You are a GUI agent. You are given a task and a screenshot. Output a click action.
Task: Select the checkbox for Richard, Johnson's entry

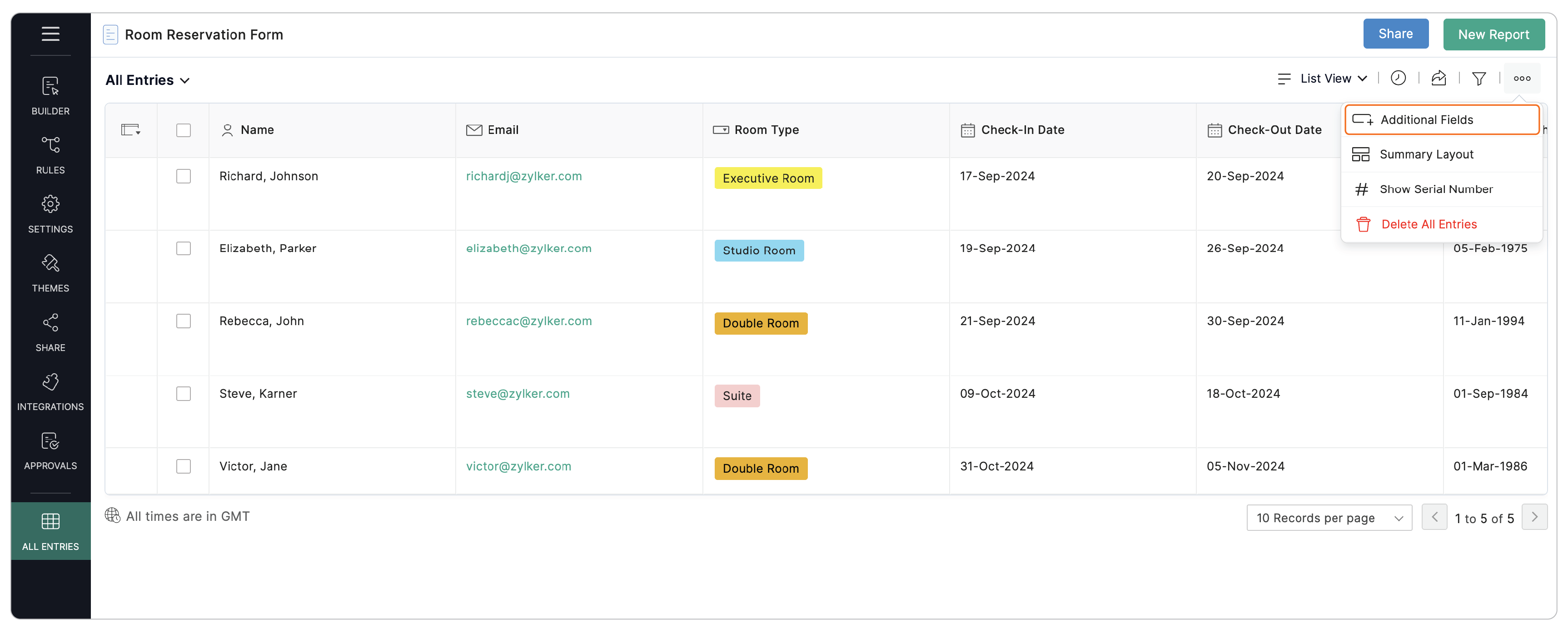(183, 176)
